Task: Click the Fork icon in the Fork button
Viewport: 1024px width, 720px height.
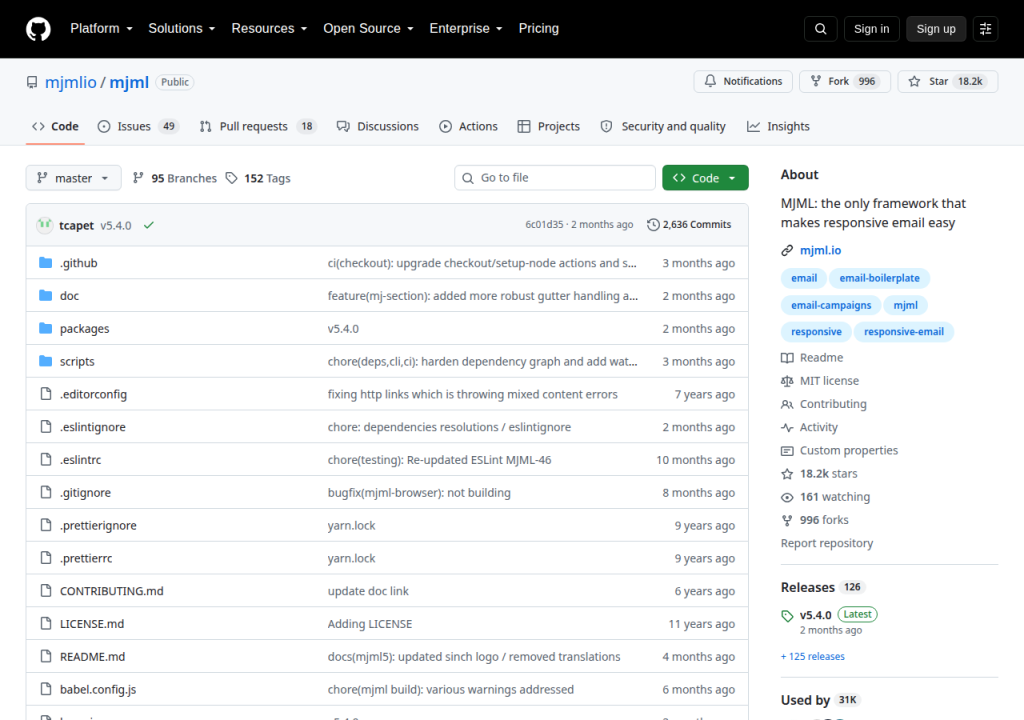Action: (816, 81)
